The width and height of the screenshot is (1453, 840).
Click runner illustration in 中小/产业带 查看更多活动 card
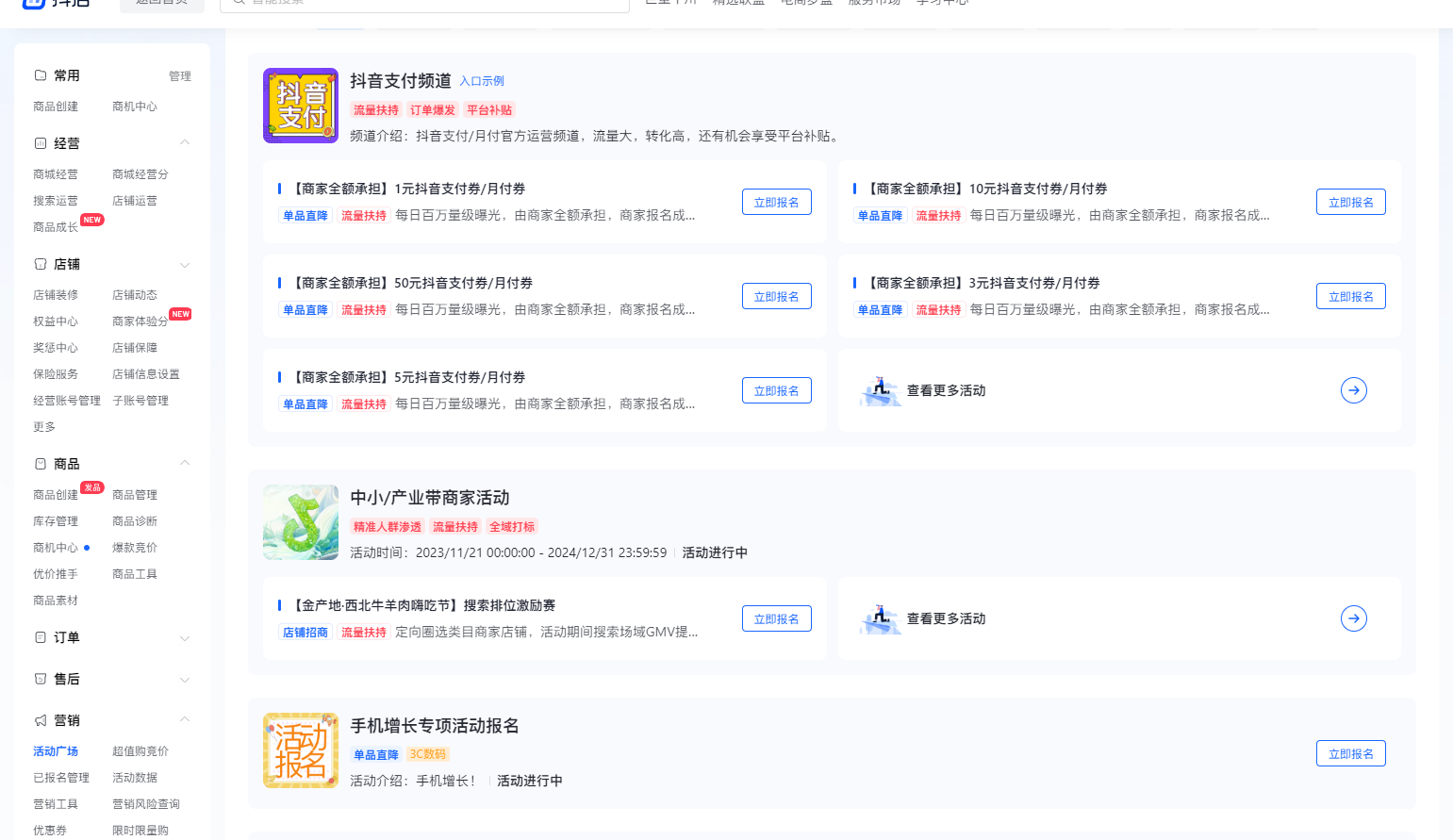880,618
